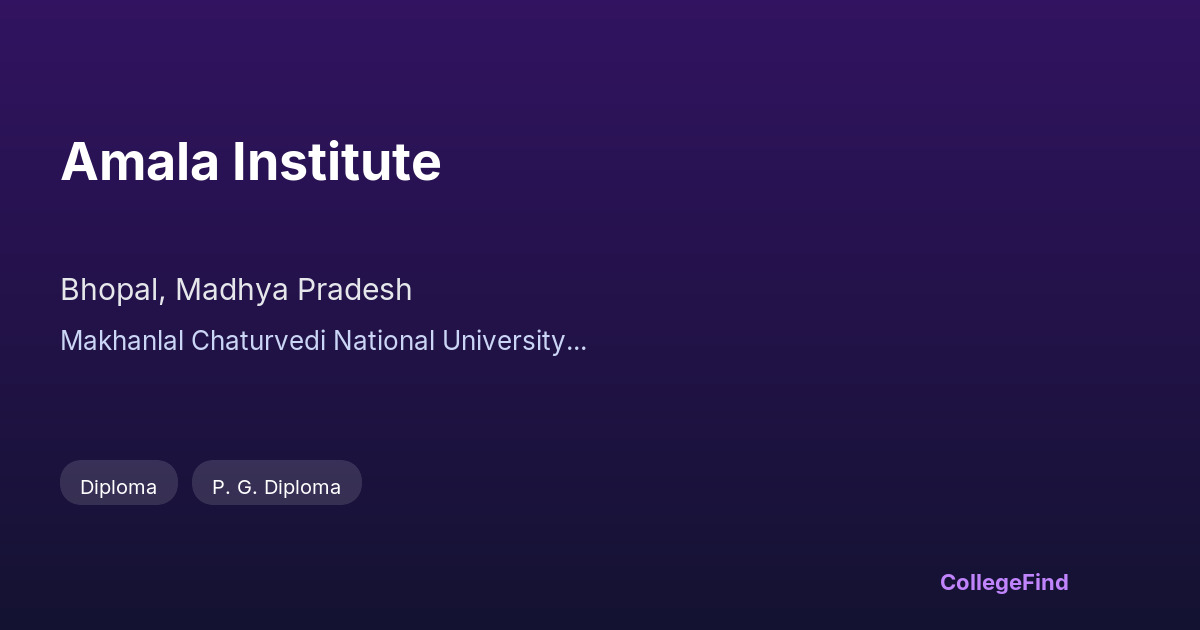1200x630 pixels.
Task: Expand the truncated university name ellipsis
Action: point(577,343)
